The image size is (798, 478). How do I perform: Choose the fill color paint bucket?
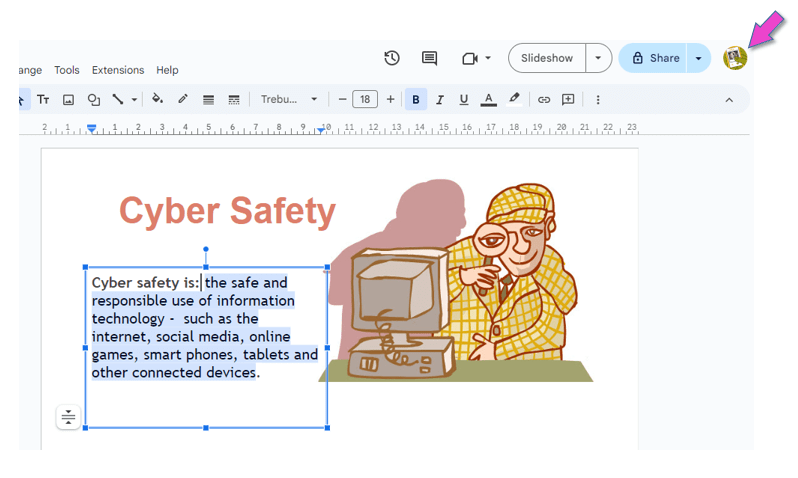pos(157,100)
